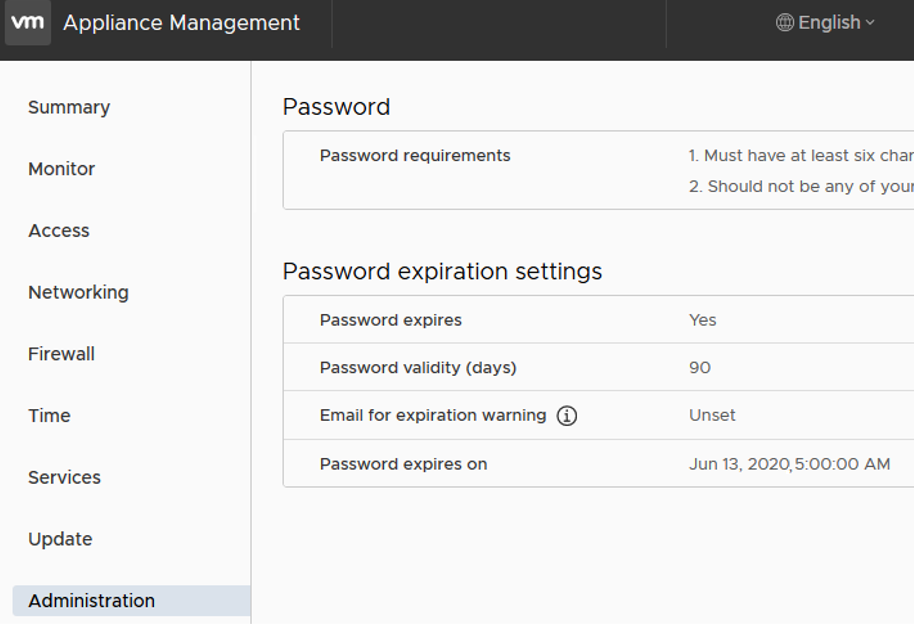This screenshot has height=624, width=915.
Task: Select Administration in the sidebar
Action: [90, 600]
